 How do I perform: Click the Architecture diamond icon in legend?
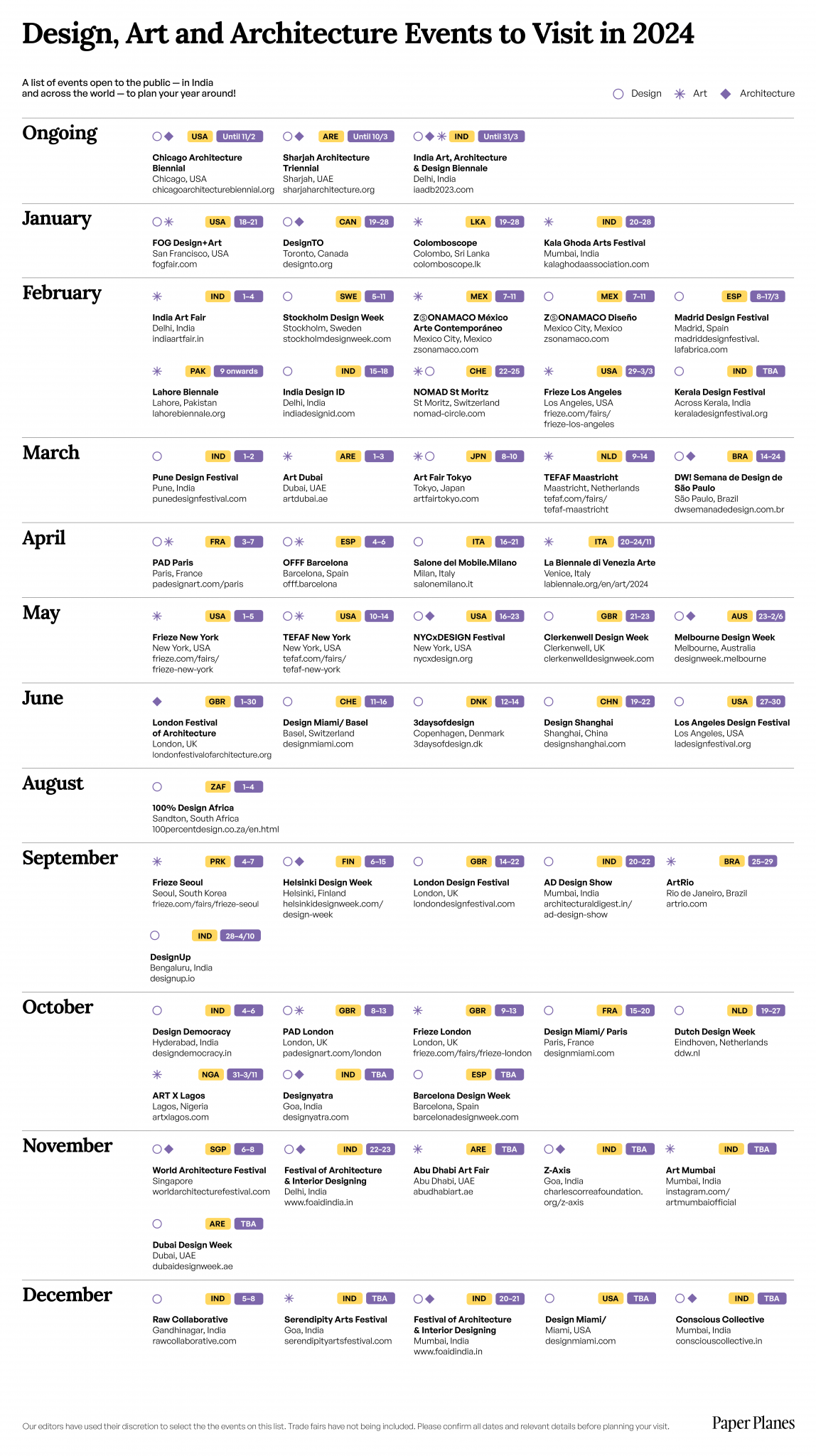click(x=726, y=94)
